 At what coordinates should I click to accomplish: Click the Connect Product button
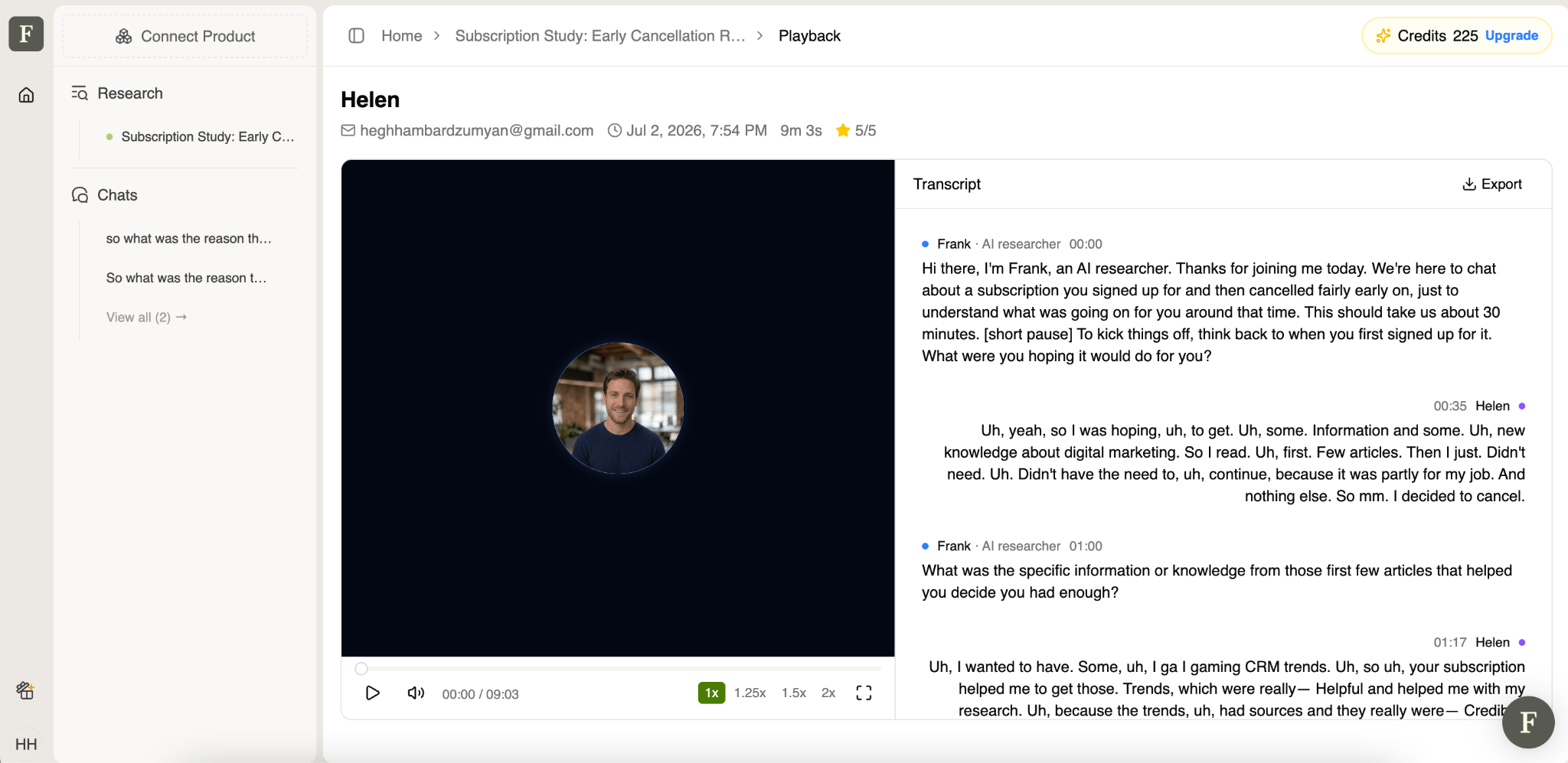[185, 36]
